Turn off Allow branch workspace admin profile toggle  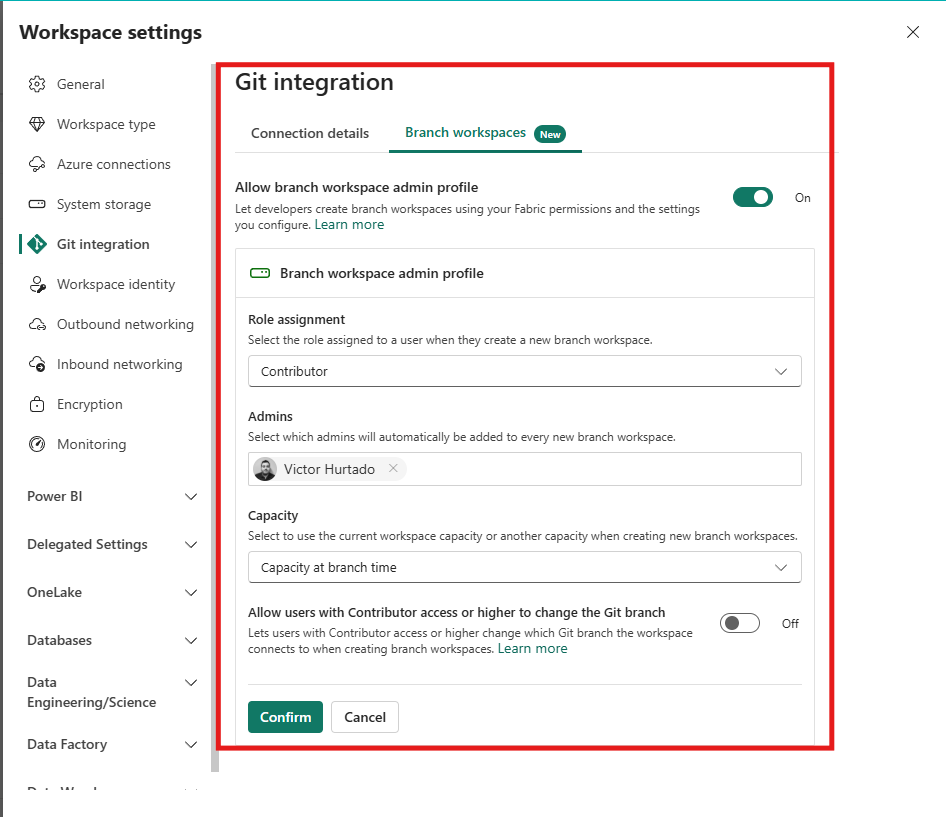tap(752, 197)
